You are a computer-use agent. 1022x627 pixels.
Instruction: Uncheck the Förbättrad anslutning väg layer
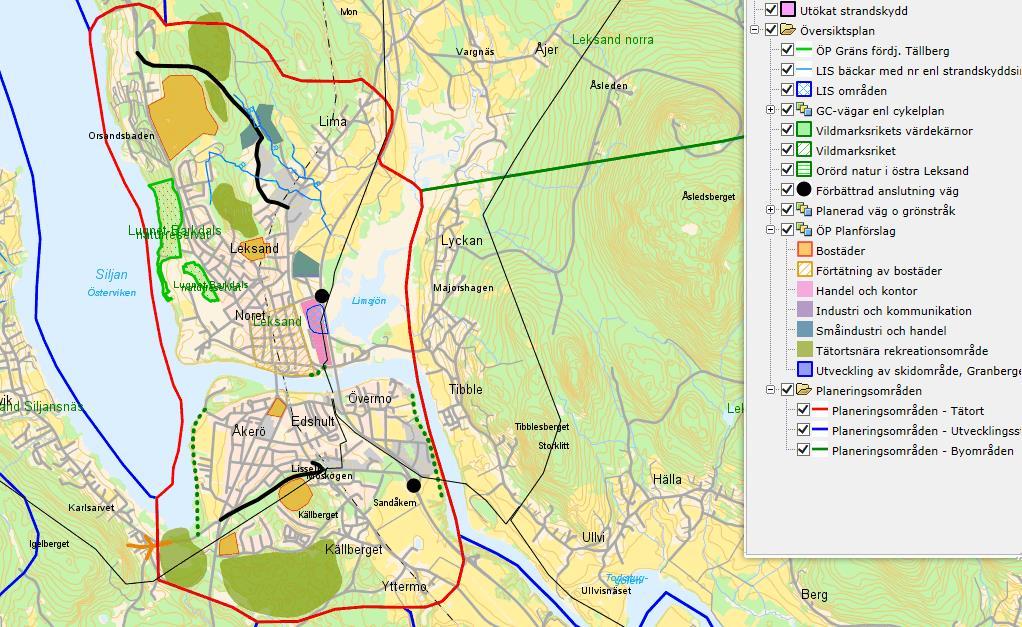[787, 190]
